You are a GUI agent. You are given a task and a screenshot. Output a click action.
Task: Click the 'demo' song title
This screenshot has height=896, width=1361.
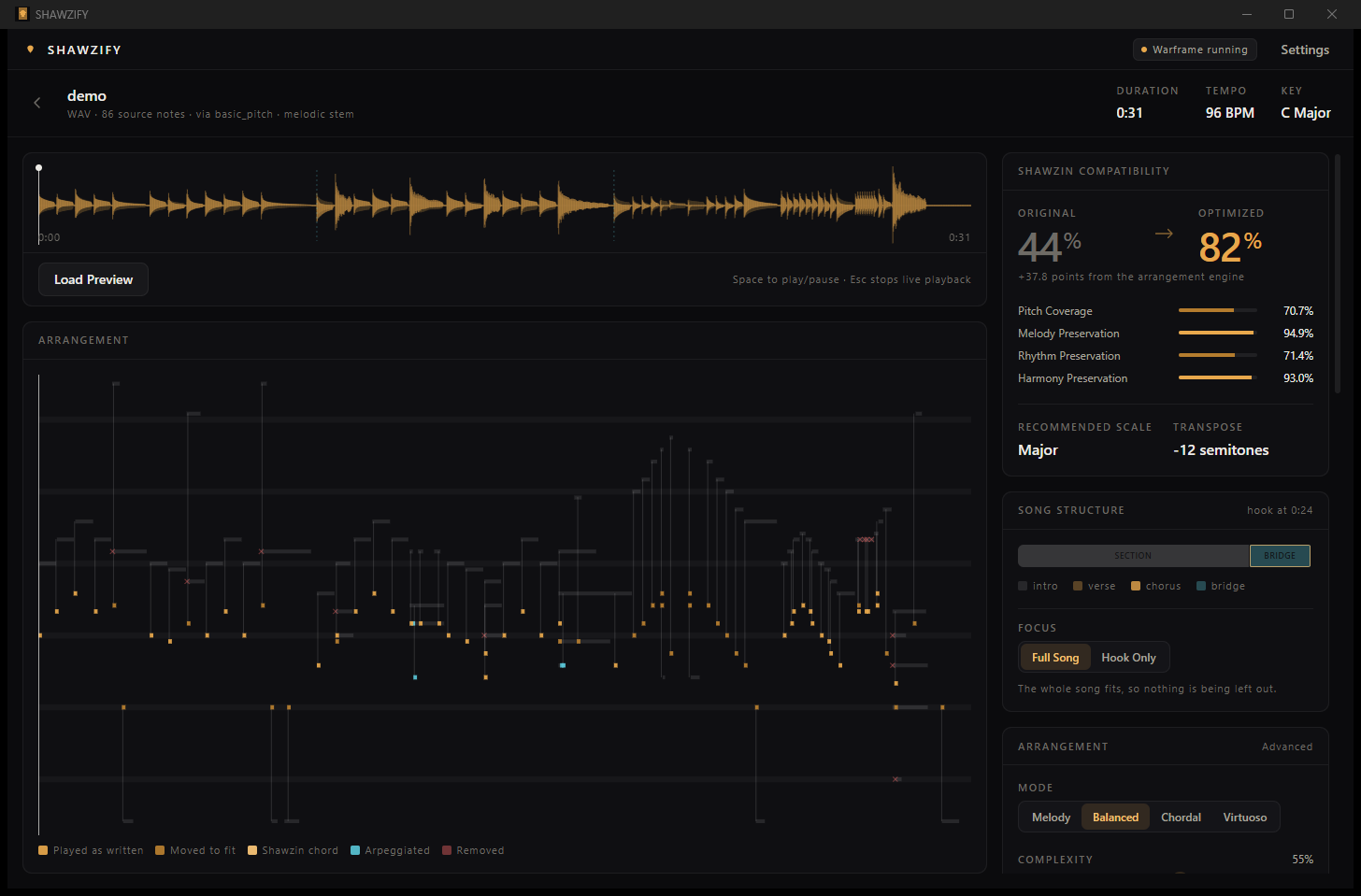[87, 96]
